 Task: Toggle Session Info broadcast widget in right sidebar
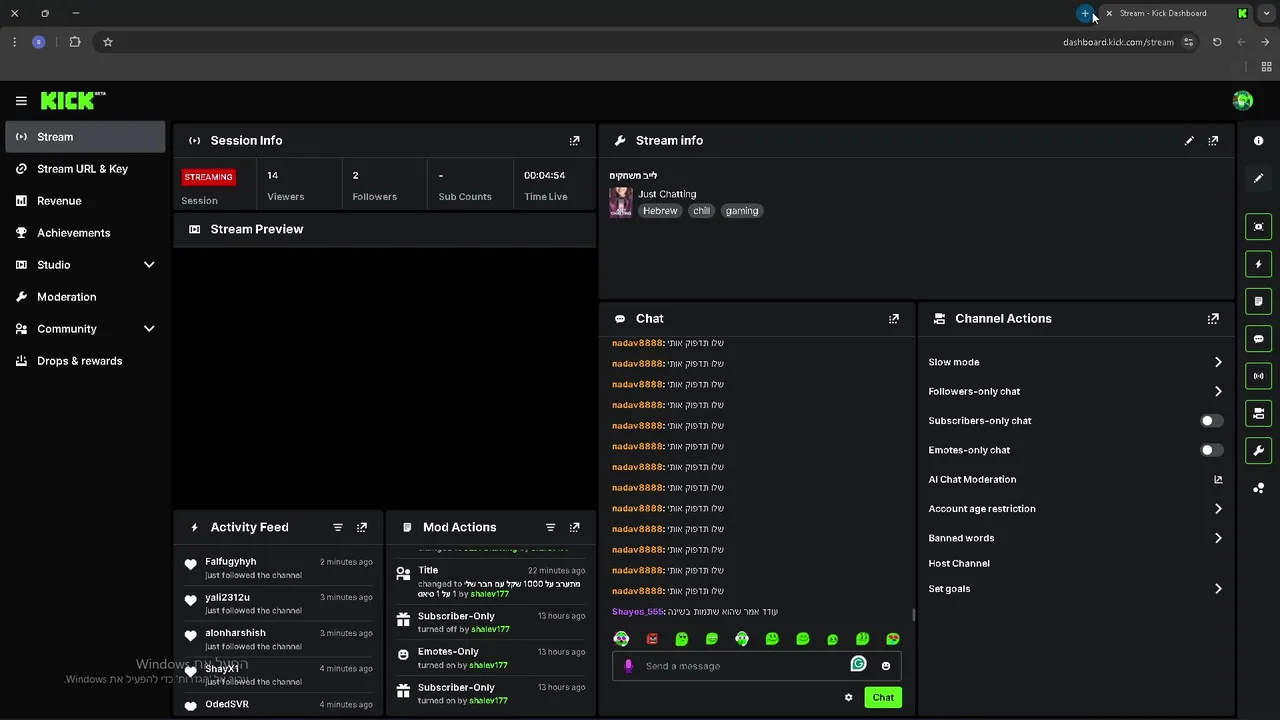pyautogui.click(x=1259, y=376)
